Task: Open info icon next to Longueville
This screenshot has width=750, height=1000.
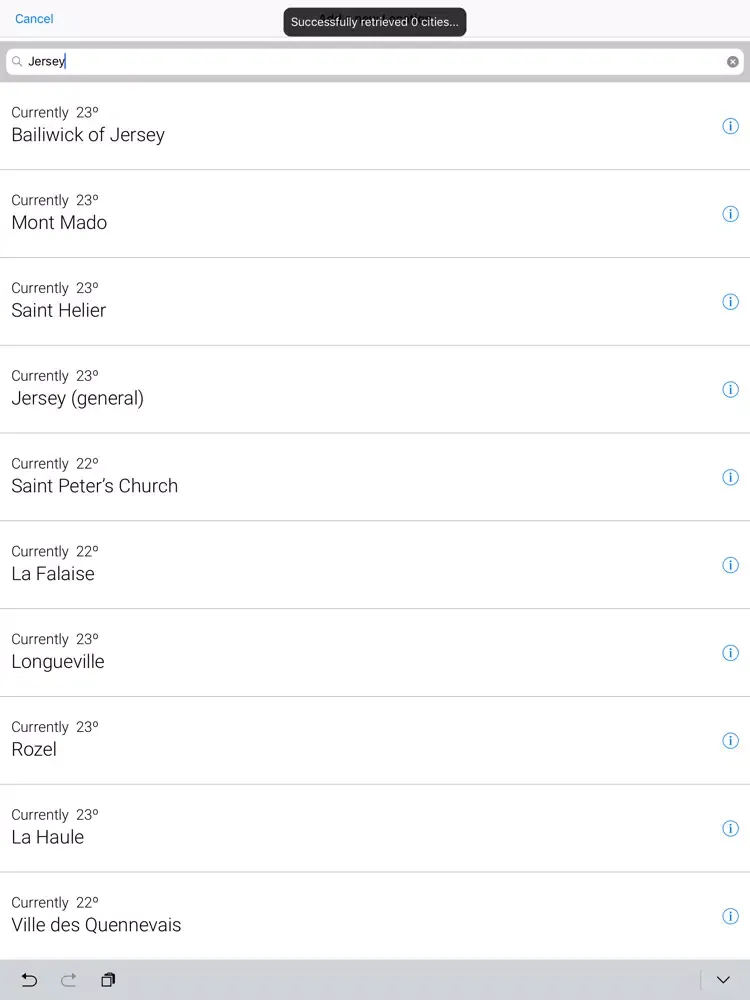Action: [730, 653]
